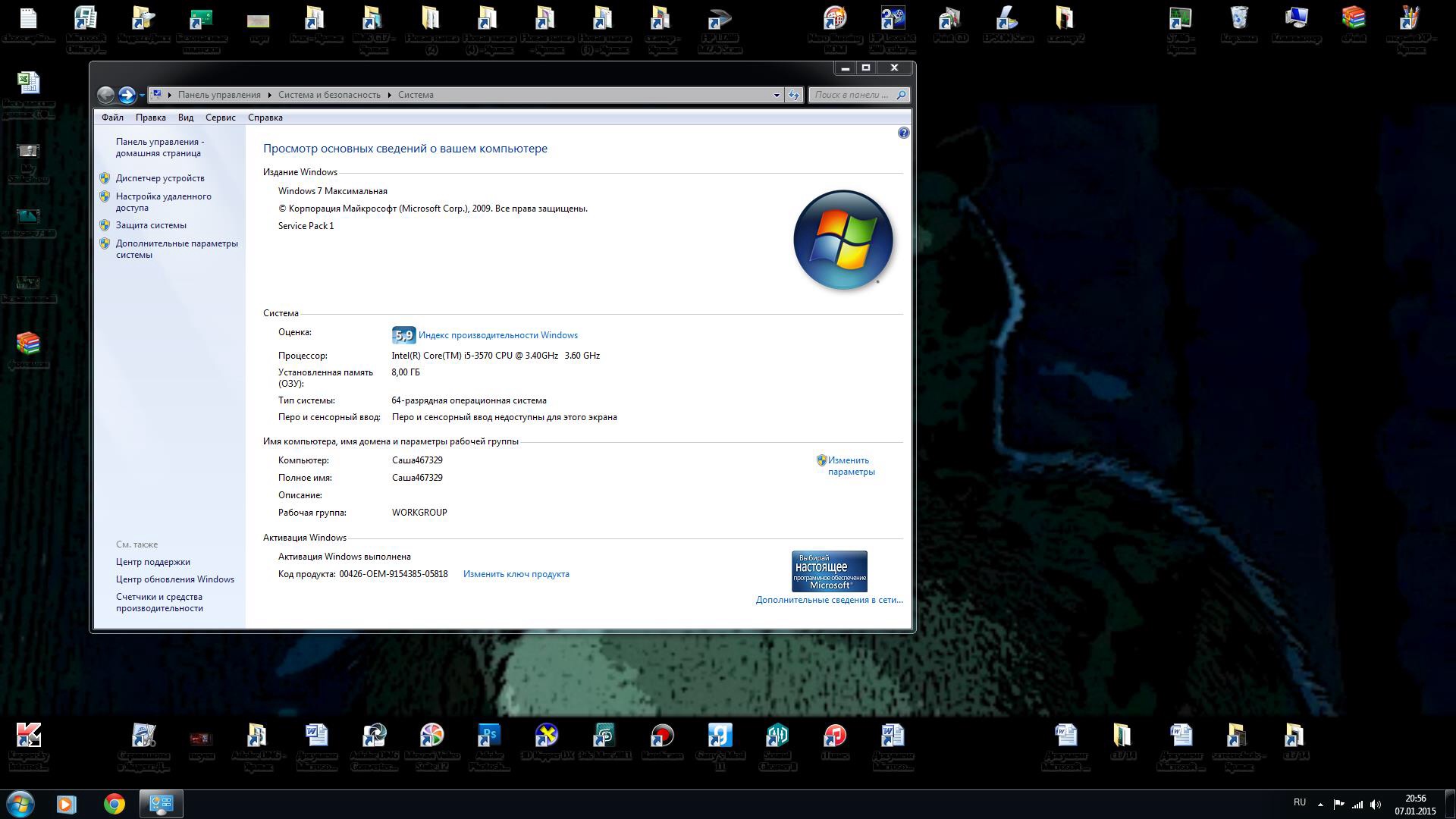
Task: Open the Справка menu
Action: click(x=265, y=118)
